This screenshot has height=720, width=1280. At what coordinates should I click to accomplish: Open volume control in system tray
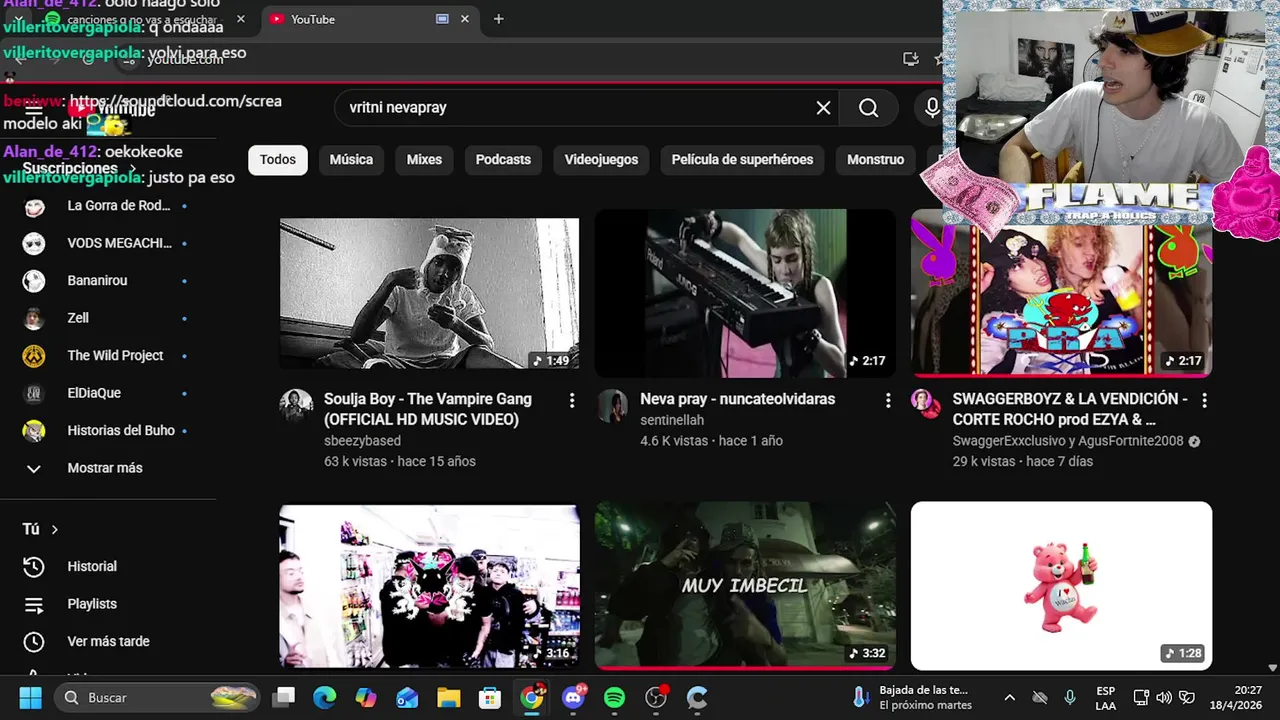pyautogui.click(x=1164, y=698)
